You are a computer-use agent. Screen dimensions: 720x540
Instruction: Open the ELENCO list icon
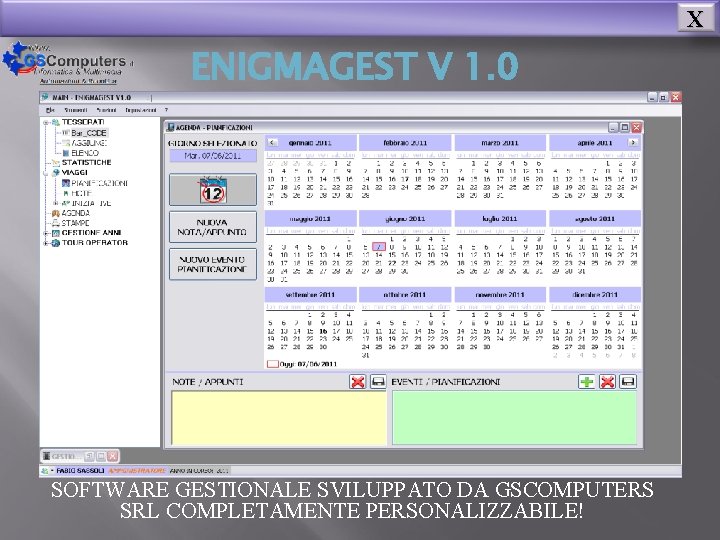(x=66, y=153)
